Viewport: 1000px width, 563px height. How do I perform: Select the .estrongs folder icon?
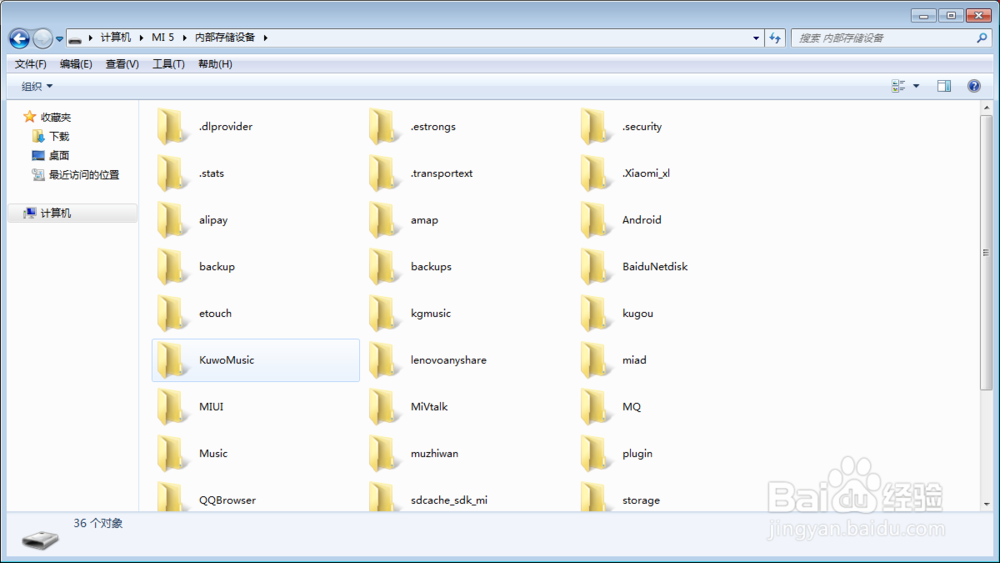[x=384, y=126]
